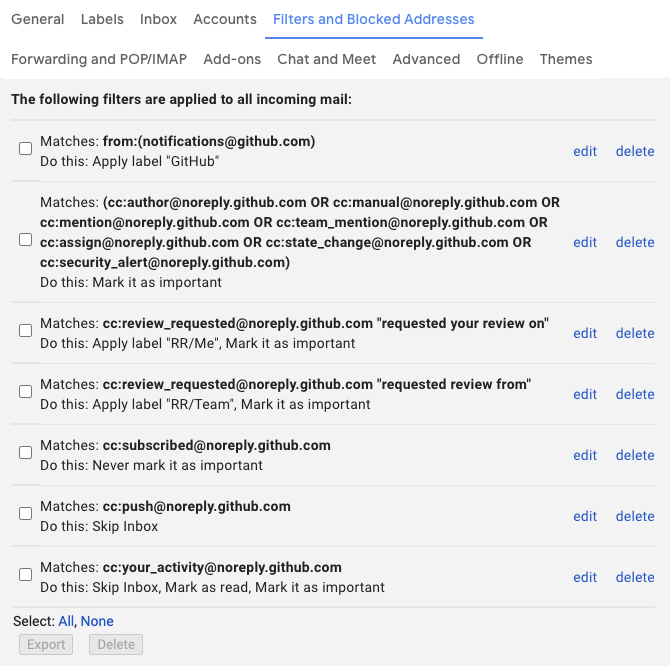Check the multi-address cc:author filter checkbox
This screenshot has height=666, width=670.
pyautogui.click(x=26, y=240)
